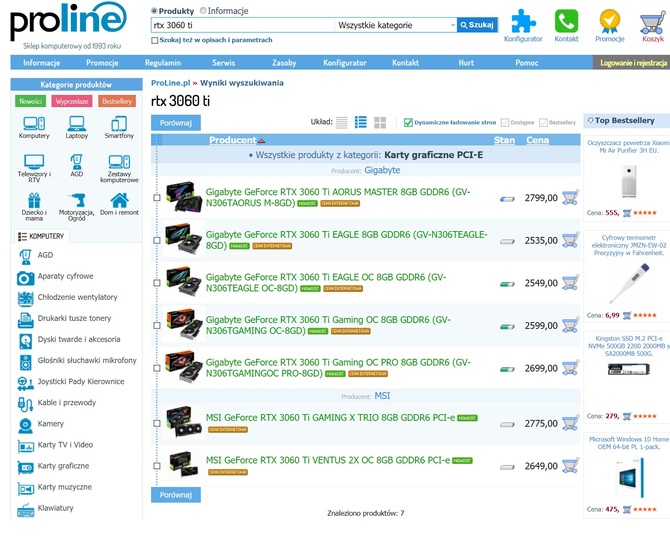The height and width of the screenshot is (541, 670).
Task: Open the Koszyk shopping cart icon
Action: point(652,22)
